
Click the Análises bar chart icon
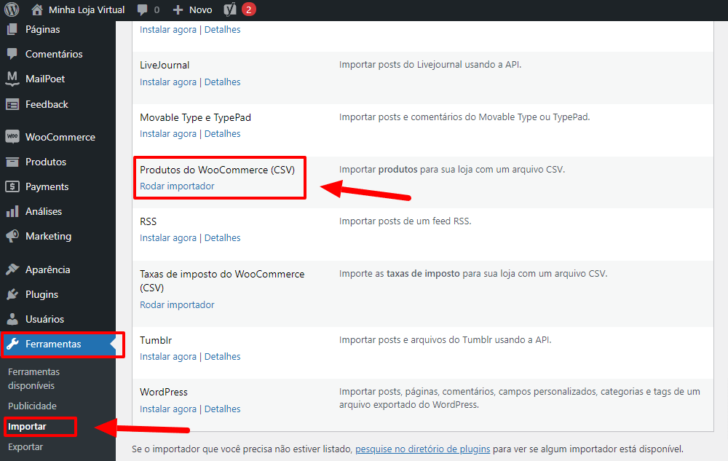[x=12, y=211]
